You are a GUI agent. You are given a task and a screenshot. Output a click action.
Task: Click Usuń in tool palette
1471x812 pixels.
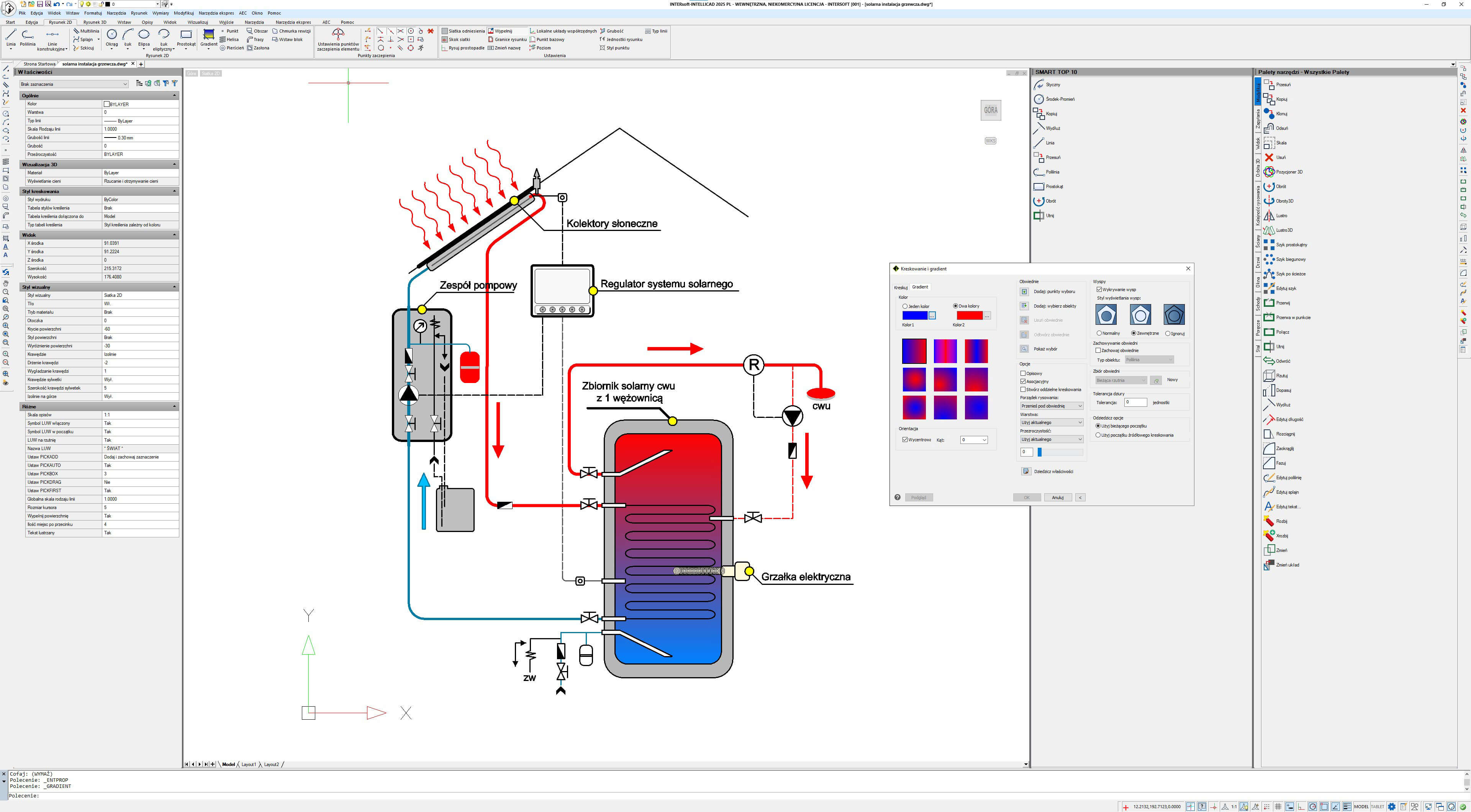coord(1275,157)
